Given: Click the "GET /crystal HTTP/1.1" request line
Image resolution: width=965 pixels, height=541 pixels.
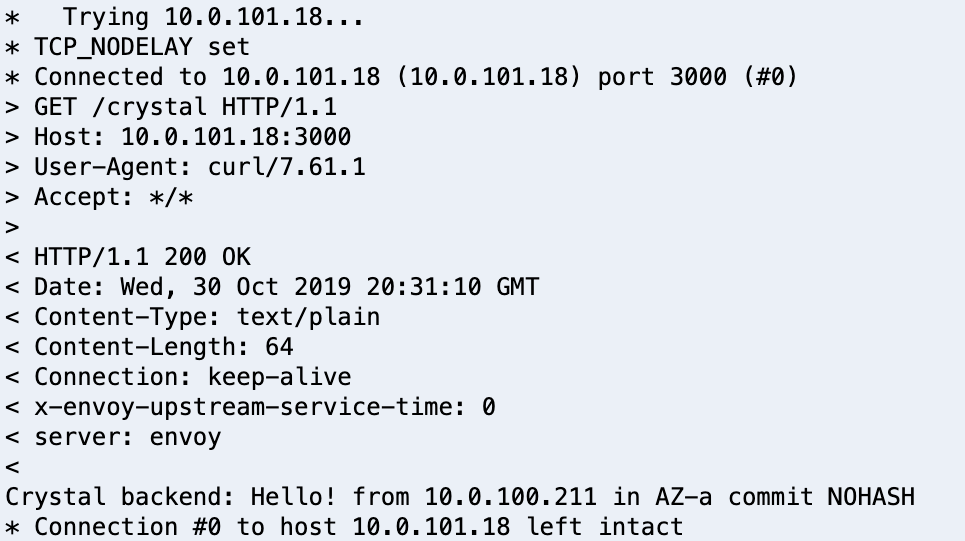Looking at the screenshot, I should (x=185, y=107).
